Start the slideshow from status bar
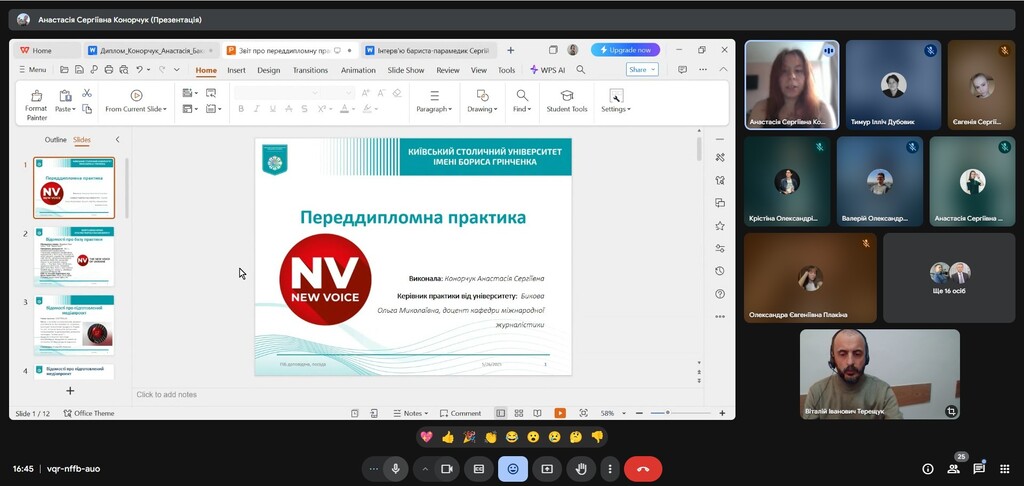Image resolution: width=1024 pixels, height=486 pixels. 560,413
